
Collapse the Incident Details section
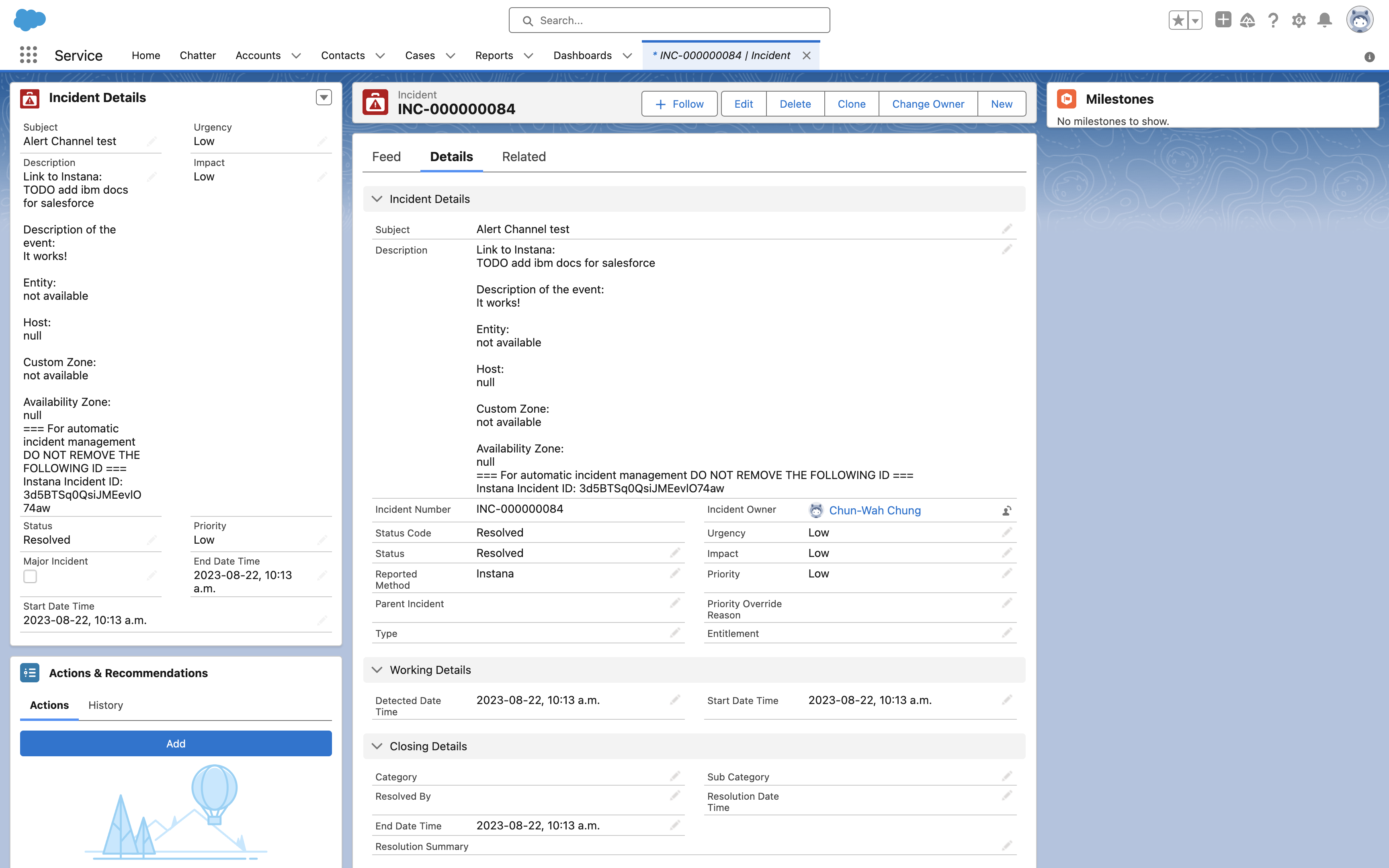click(377, 199)
